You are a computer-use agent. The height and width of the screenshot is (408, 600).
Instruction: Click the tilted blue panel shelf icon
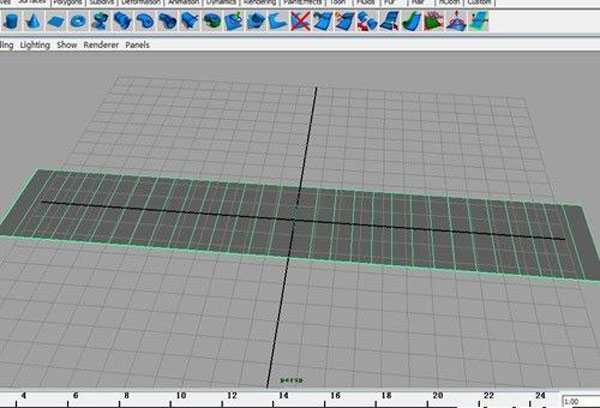[x=389, y=21]
